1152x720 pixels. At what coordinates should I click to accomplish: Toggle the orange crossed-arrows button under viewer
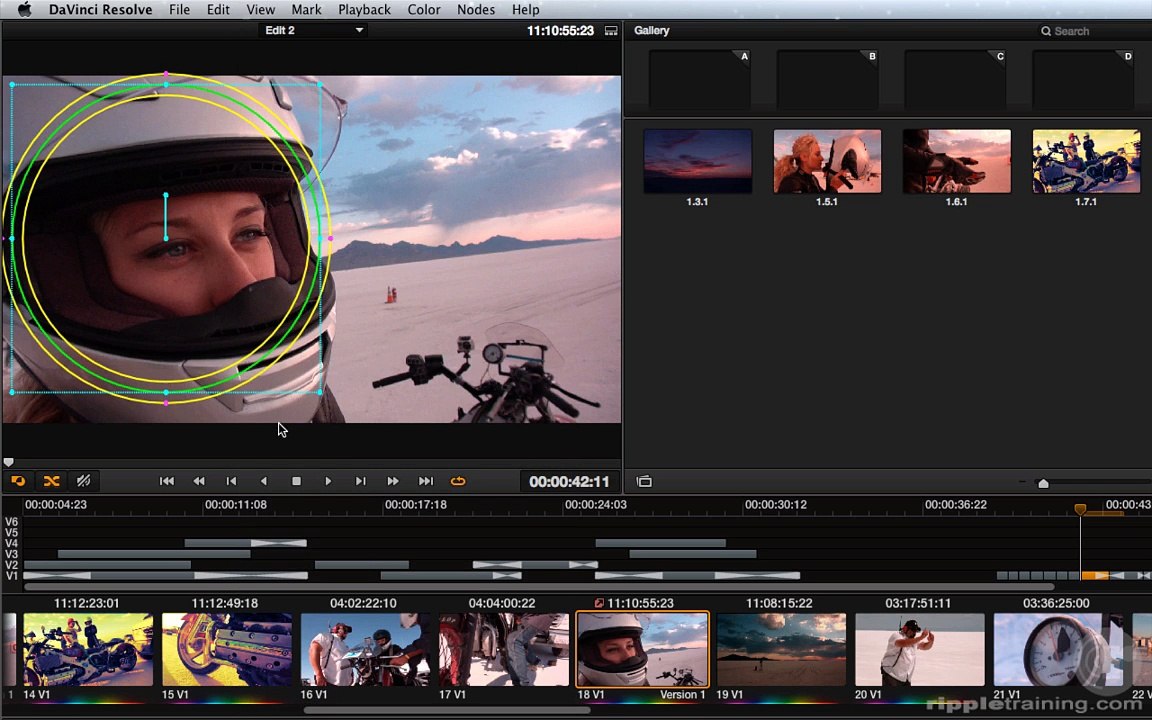[x=51, y=481]
